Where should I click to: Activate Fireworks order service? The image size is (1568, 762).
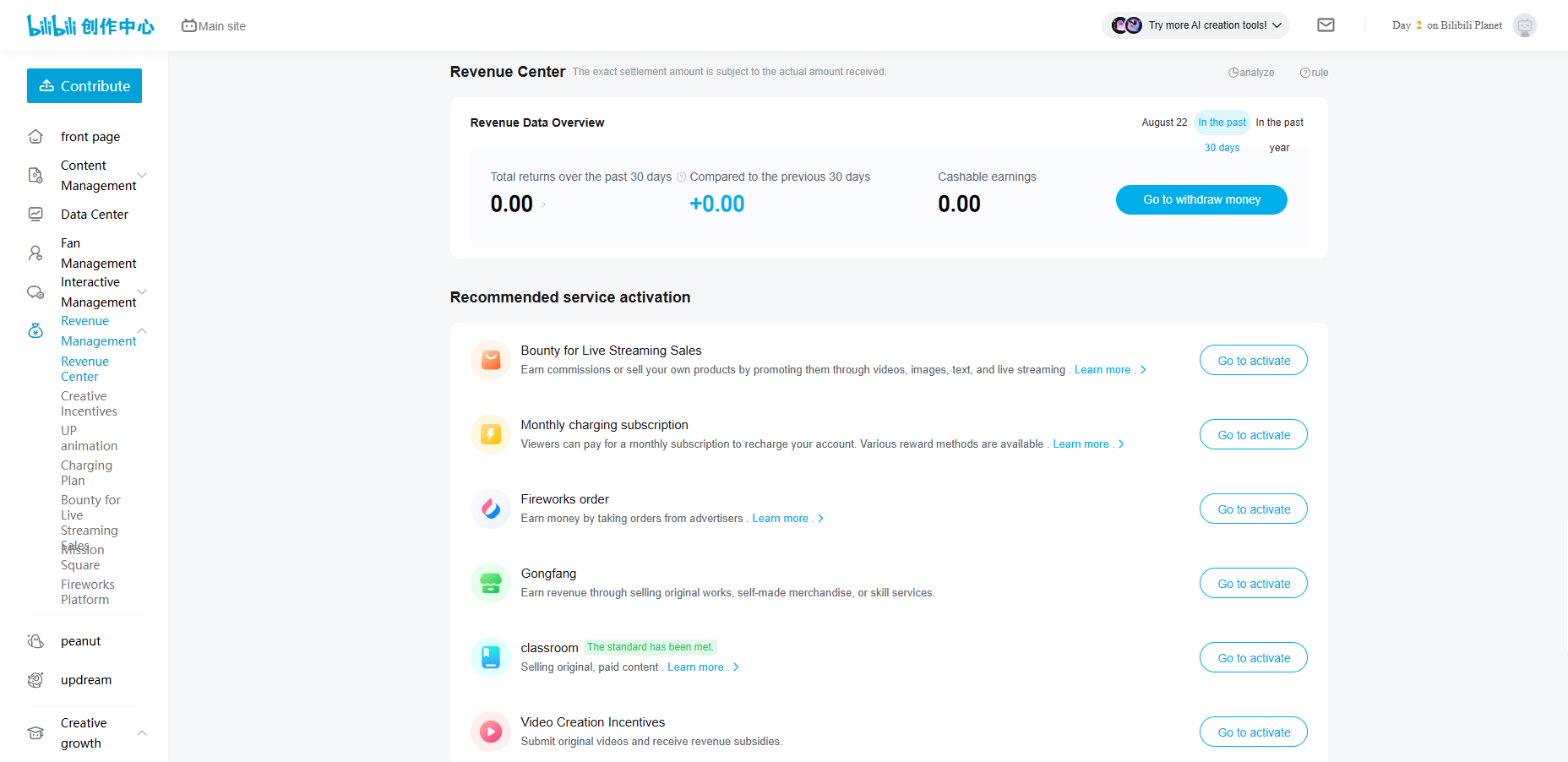[1254, 509]
